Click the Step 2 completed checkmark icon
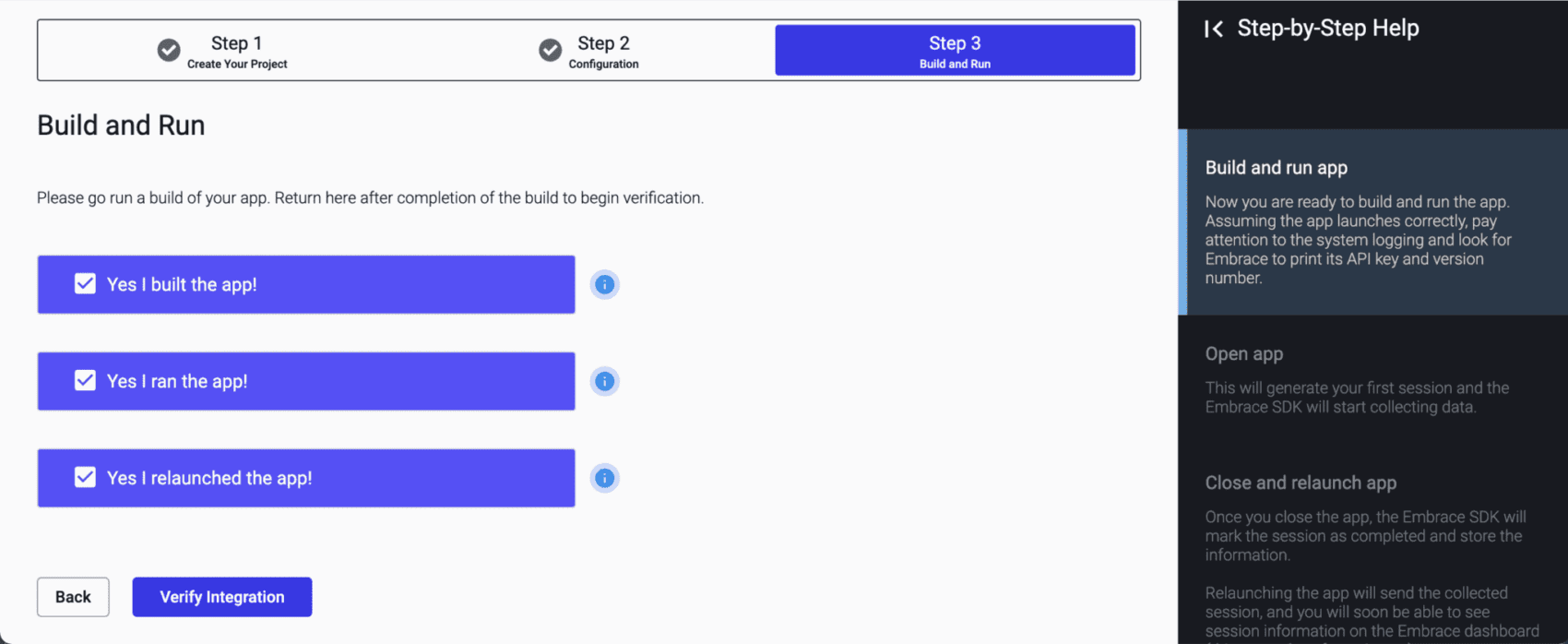Image resolution: width=1568 pixels, height=644 pixels. tap(551, 50)
